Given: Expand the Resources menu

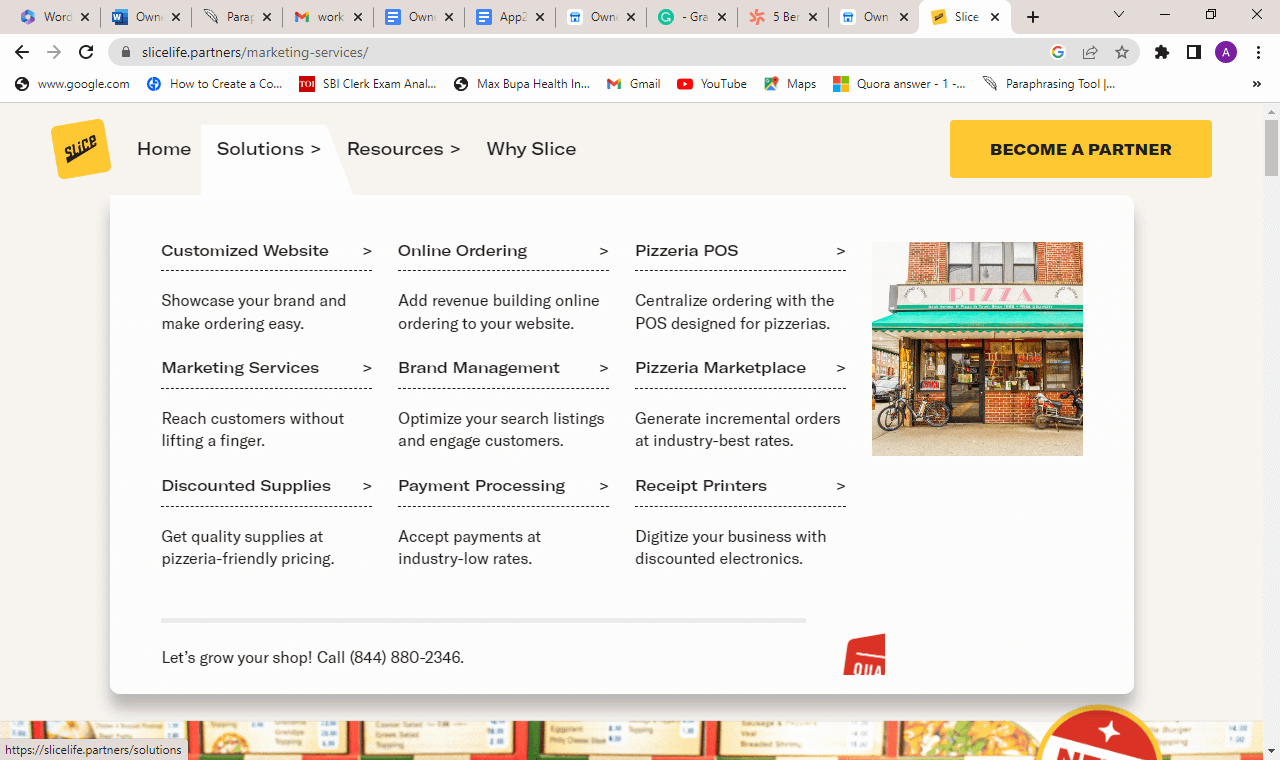Looking at the screenshot, I should pos(403,149).
